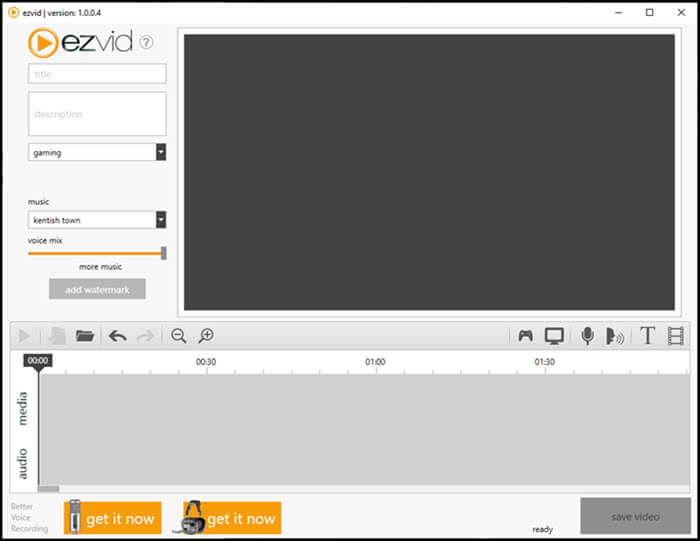
Task: Click the more music link
Action: 100,267
